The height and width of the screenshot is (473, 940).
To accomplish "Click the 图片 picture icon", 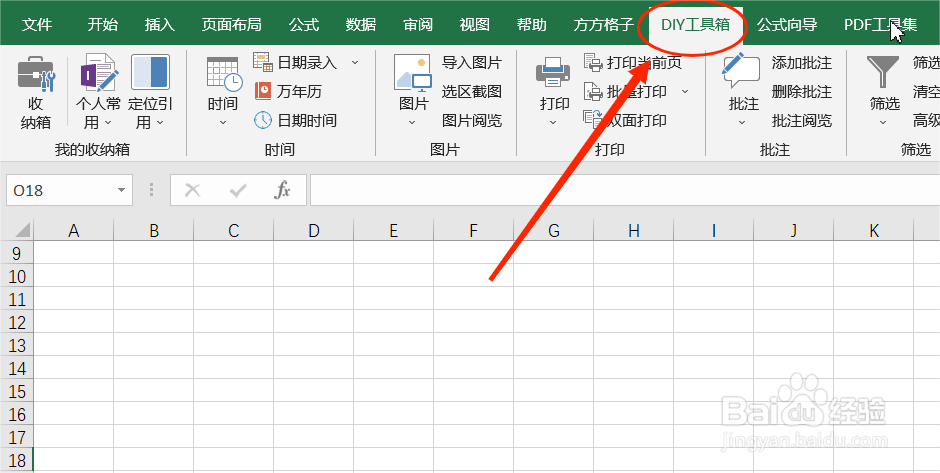I will pyautogui.click(x=413, y=73).
